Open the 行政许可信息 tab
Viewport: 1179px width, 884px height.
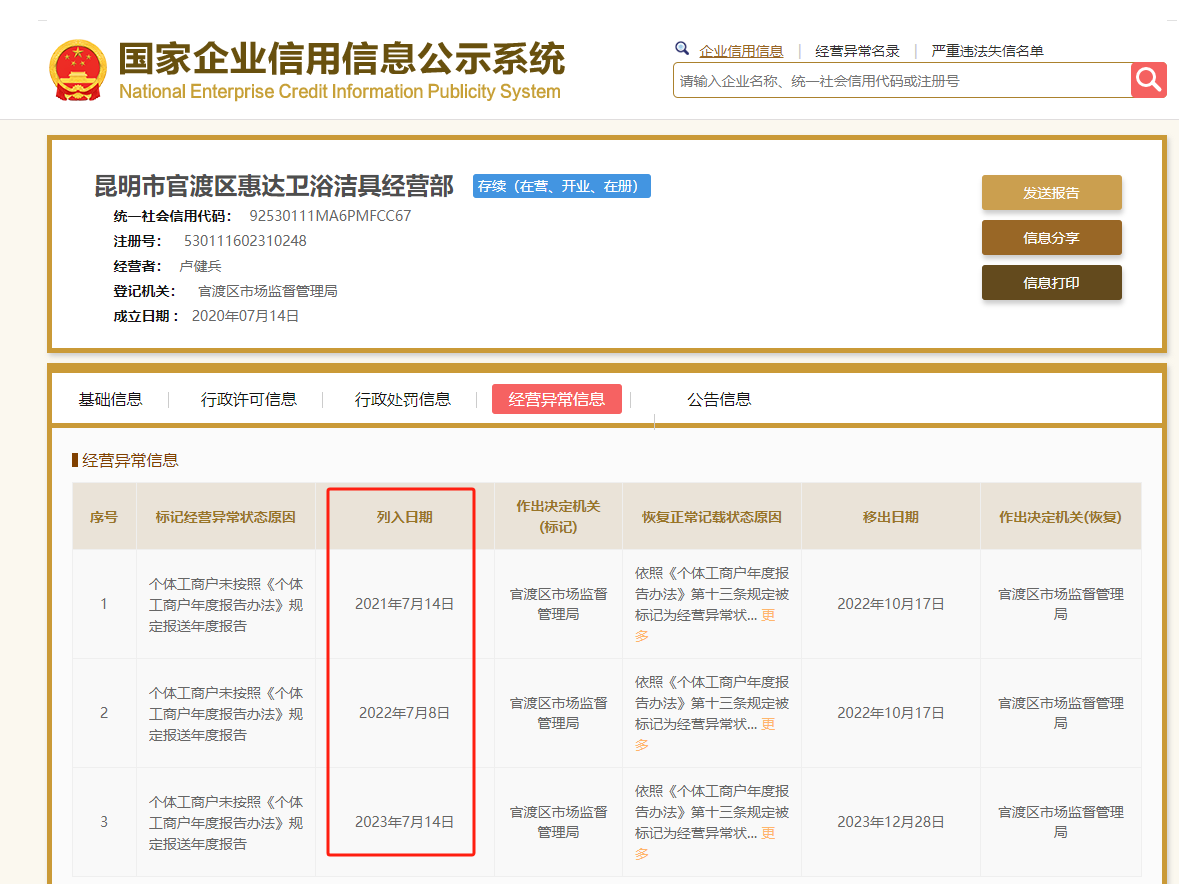click(x=249, y=399)
